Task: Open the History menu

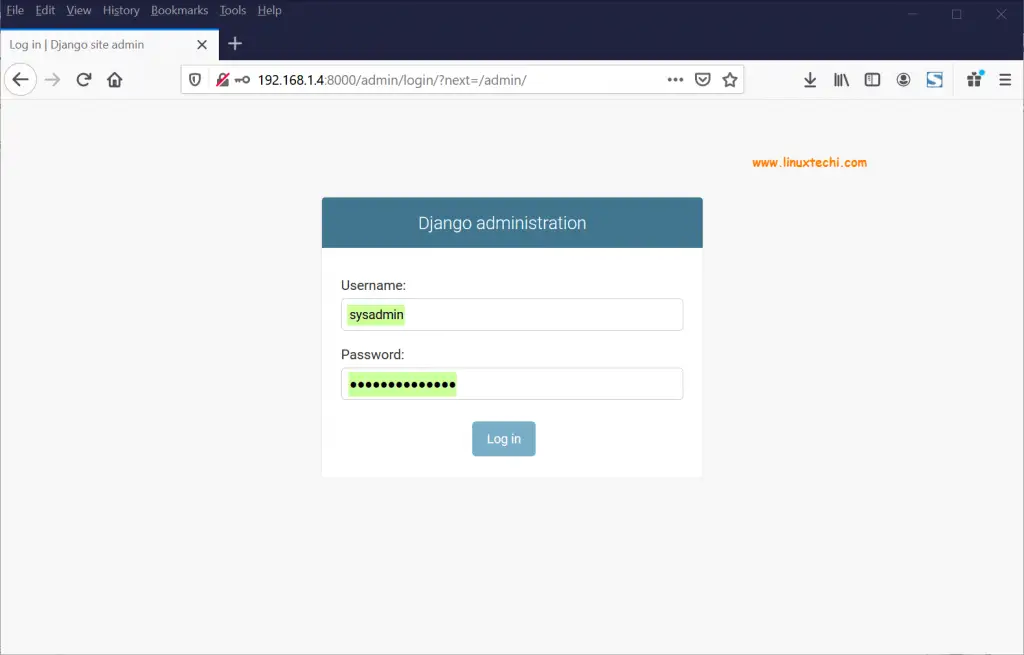Action: click(x=120, y=10)
